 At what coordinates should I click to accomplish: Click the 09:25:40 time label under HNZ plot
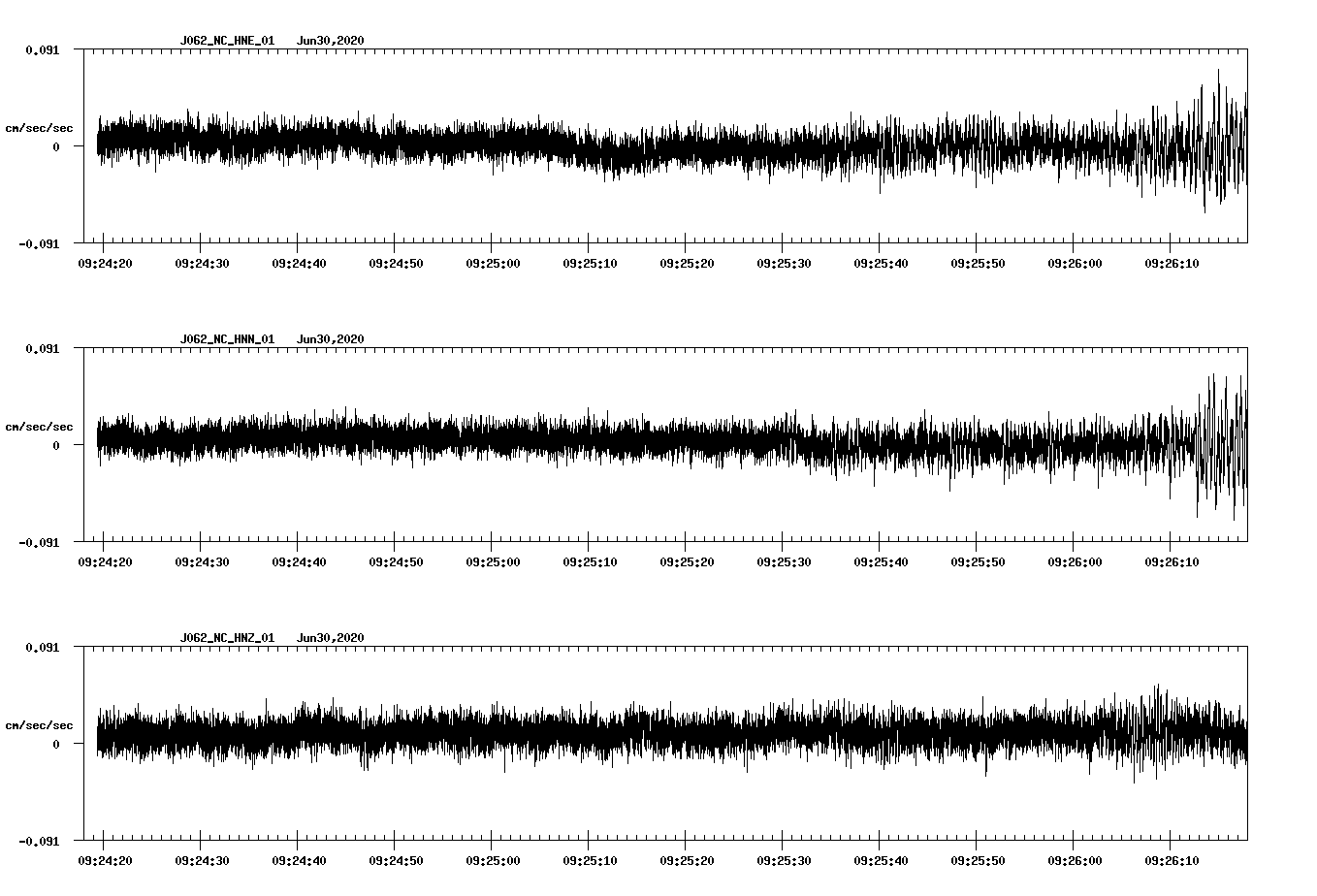[881, 860]
